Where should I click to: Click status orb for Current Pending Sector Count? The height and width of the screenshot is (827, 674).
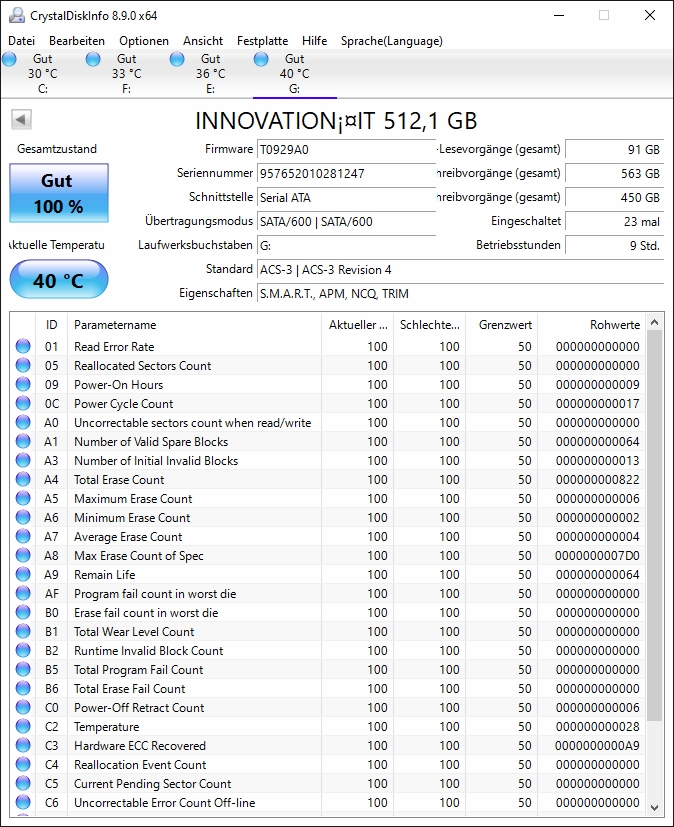click(x=23, y=783)
